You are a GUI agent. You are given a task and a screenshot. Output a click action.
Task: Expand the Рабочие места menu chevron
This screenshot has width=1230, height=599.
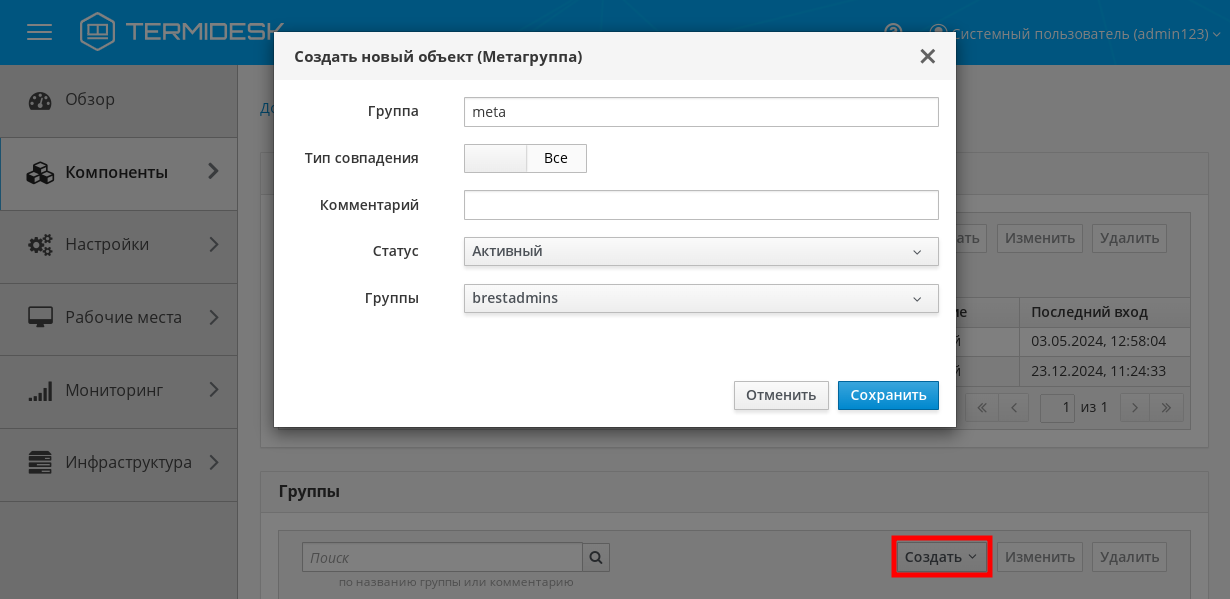click(213, 317)
